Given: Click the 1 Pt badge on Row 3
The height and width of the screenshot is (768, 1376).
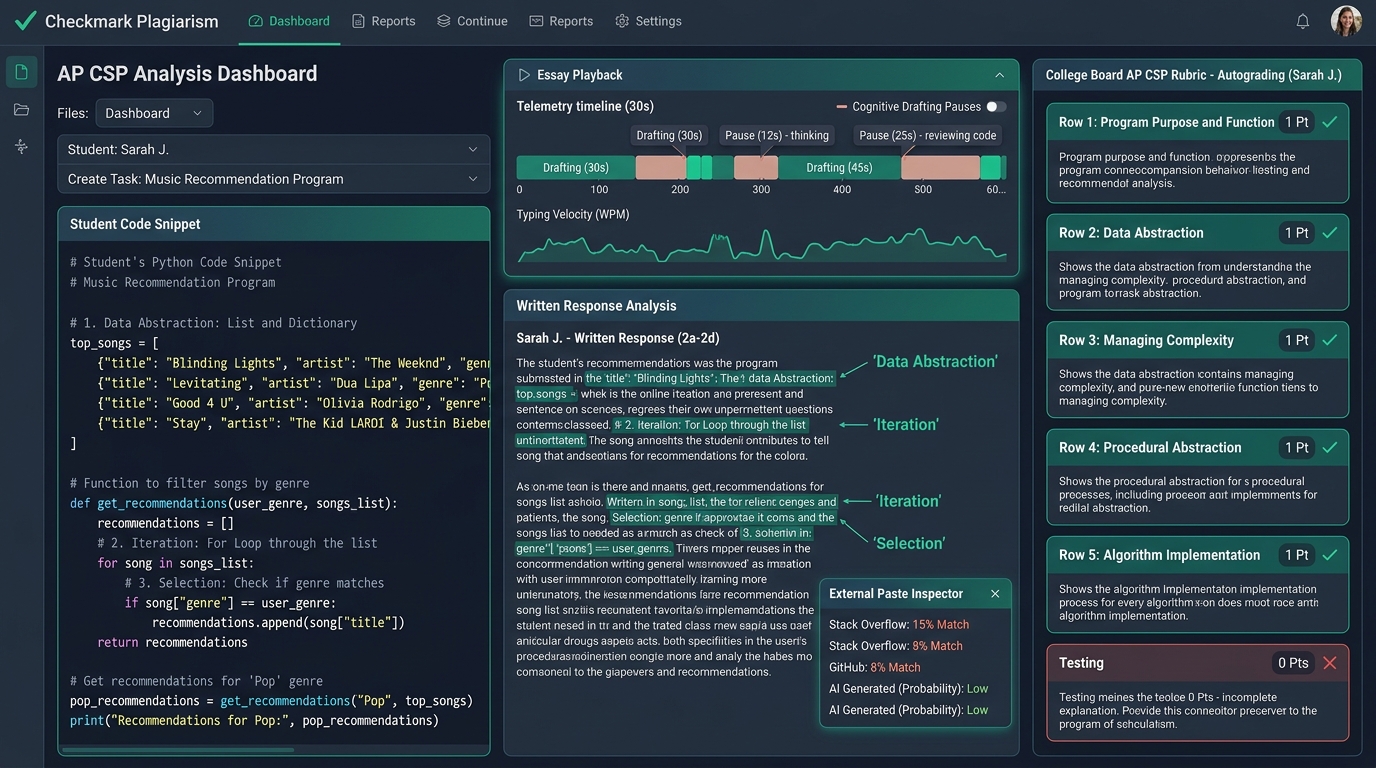Looking at the screenshot, I should (1296, 340).
